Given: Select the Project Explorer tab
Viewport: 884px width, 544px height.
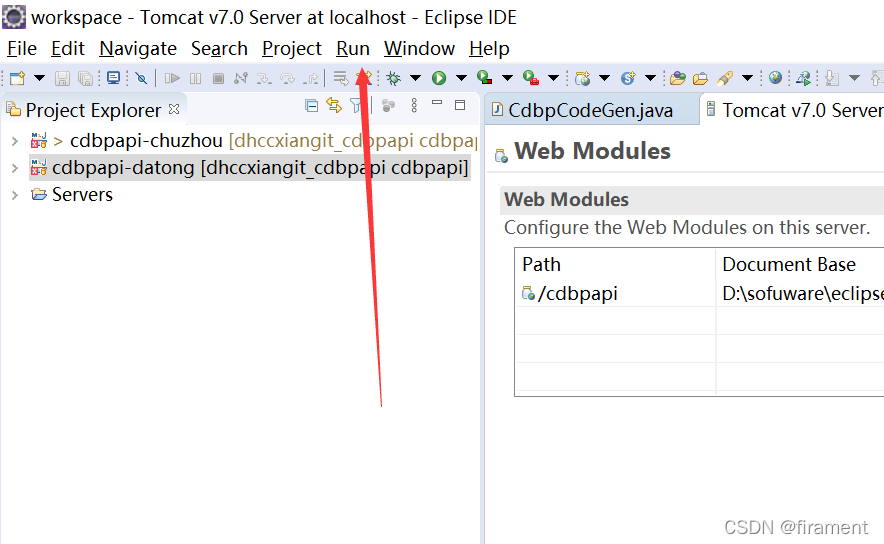Looking at the screenshot, I should pos(93,110).
